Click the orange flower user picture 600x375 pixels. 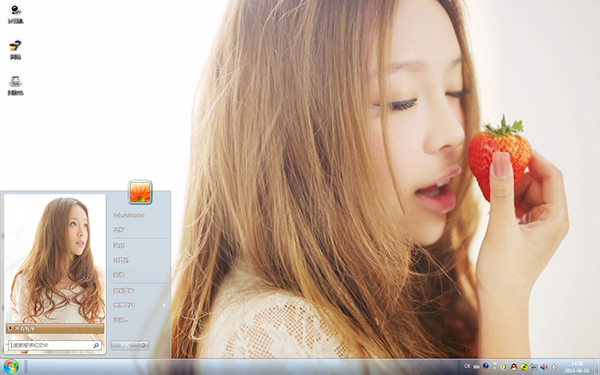click(140, 192)
